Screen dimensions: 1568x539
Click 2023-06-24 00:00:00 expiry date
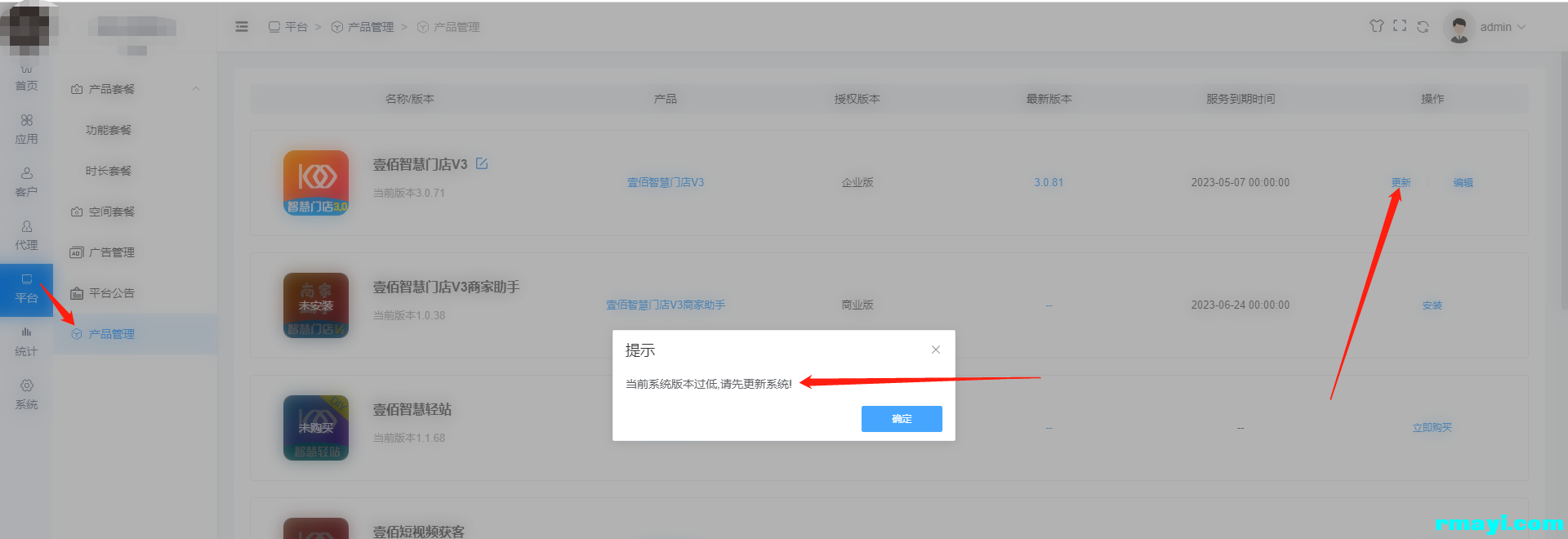tap(1240, 305)
